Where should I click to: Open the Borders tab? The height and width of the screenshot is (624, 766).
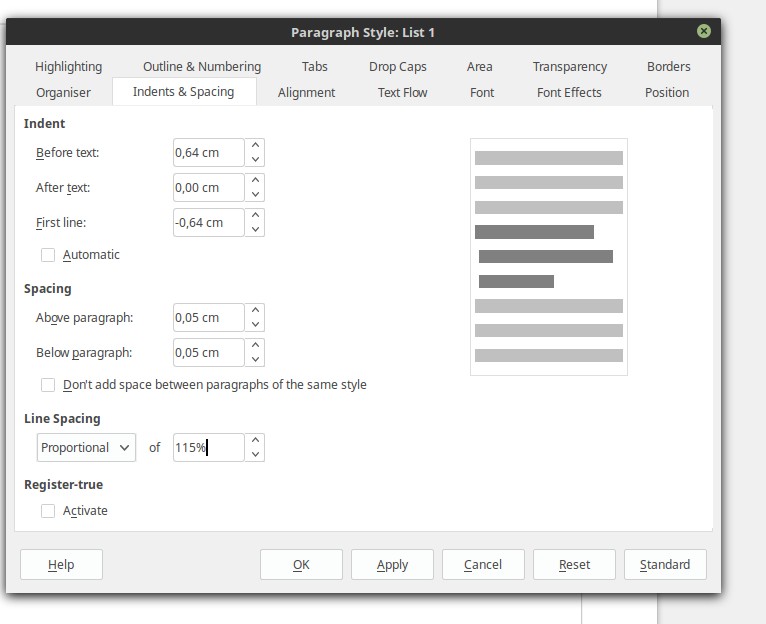pyautogui.click(x=668, y=66)
